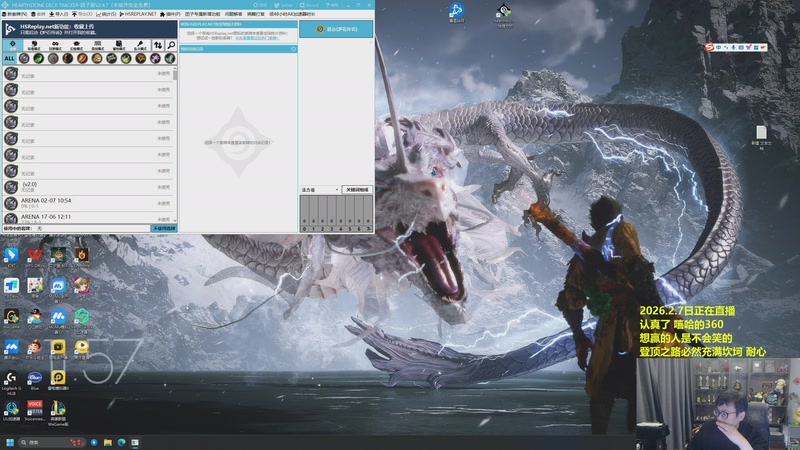Open the 法力值 mana dropdown
The height and width of the screenshot is (450, 800).
(x=320, y=190)
